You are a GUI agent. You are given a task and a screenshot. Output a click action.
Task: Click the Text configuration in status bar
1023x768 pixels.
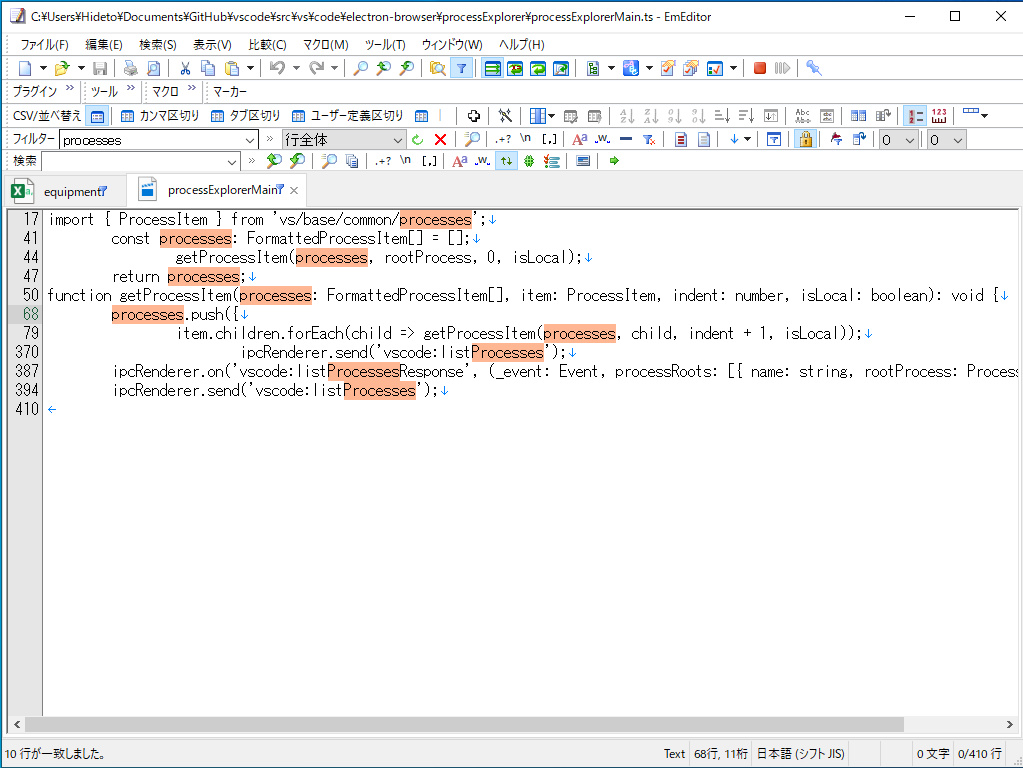[674, 754]
